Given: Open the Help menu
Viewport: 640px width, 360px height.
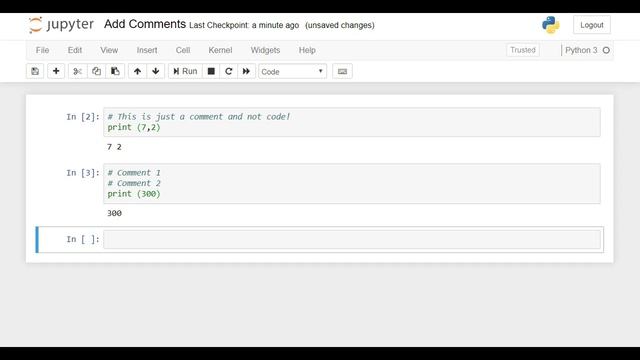Looking at the screenshot, I should (307, 50).
